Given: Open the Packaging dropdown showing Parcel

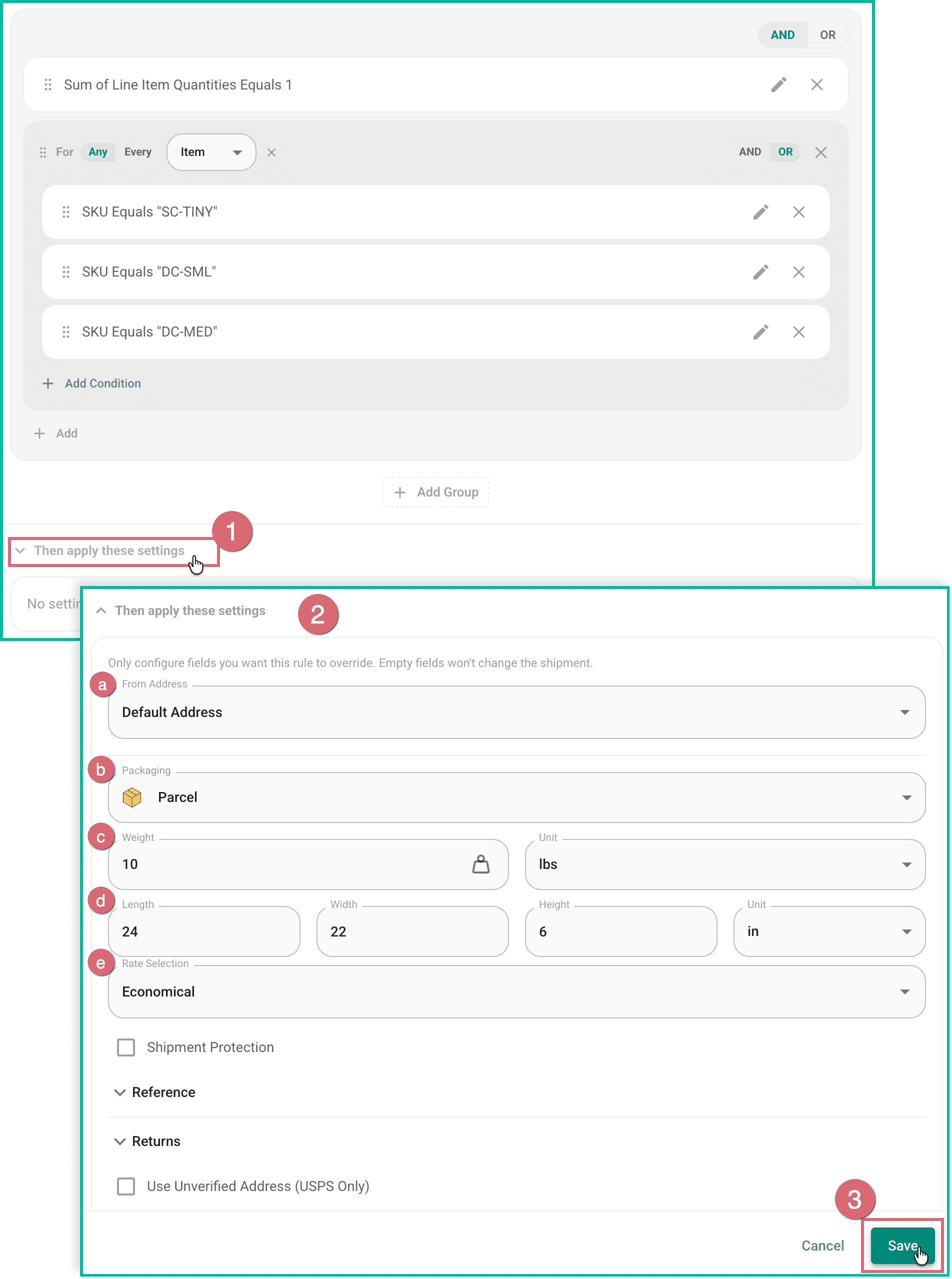Looking at the screenshot, I should click(516, 797).
